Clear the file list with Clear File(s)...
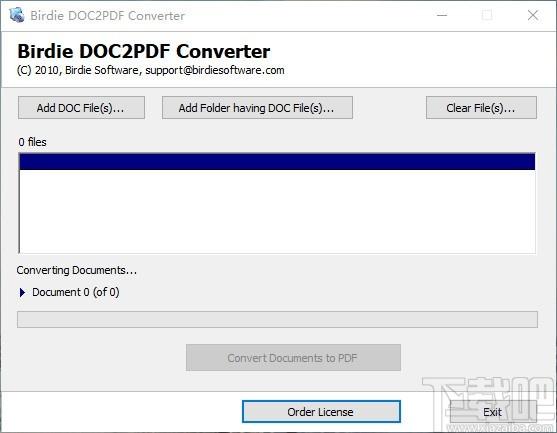Image resolution: width=557 pixels, height=433 pixels. (481, 108)
